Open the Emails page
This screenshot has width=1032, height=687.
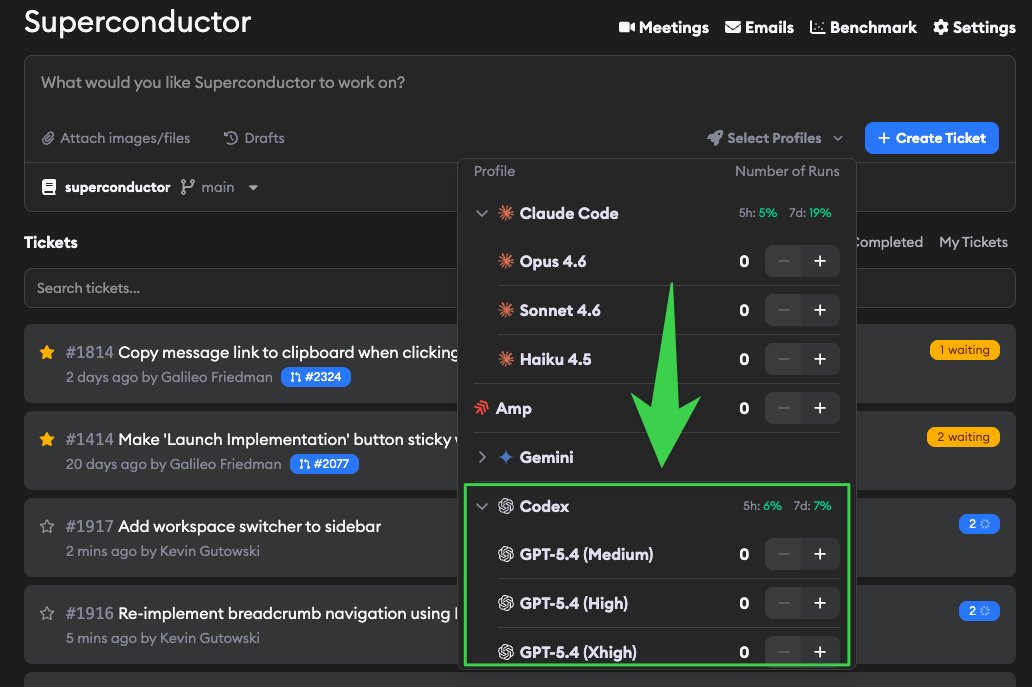(759, 28)
